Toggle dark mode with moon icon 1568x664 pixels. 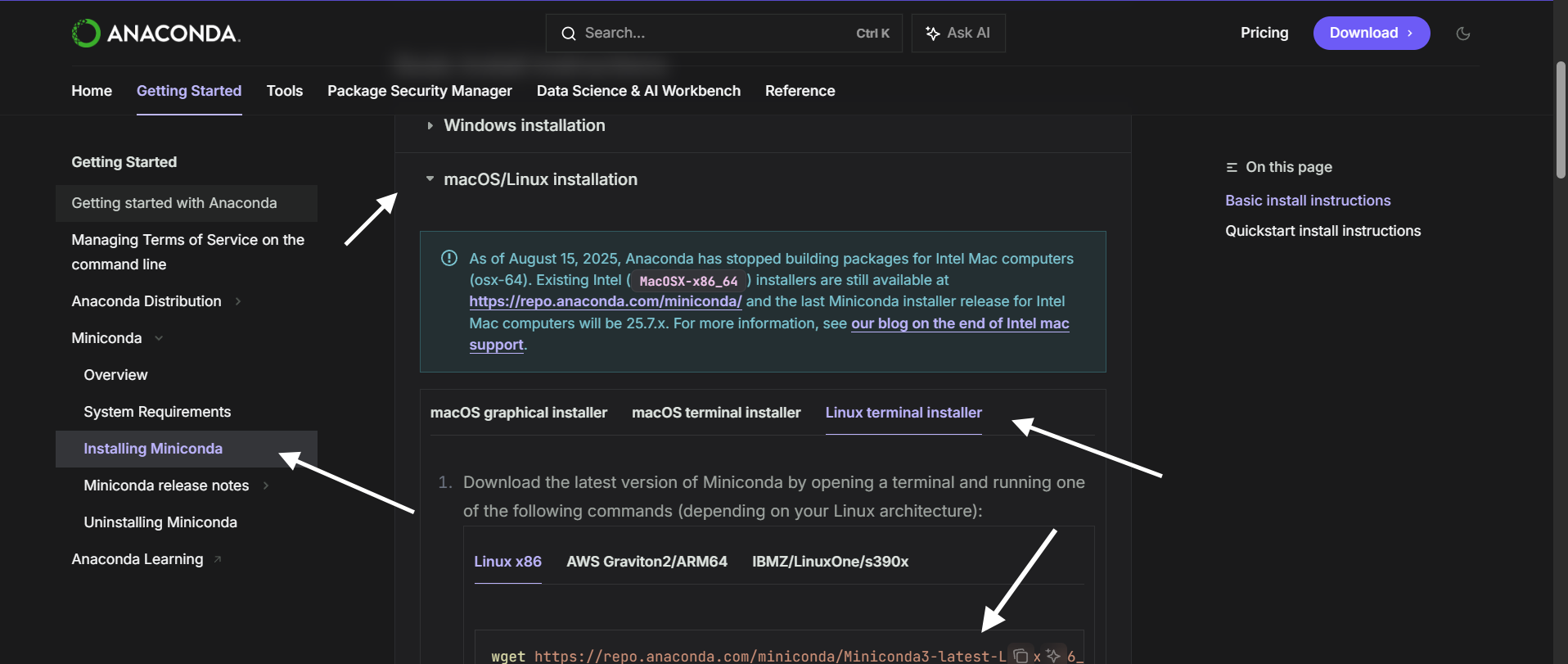[1463, 34]
